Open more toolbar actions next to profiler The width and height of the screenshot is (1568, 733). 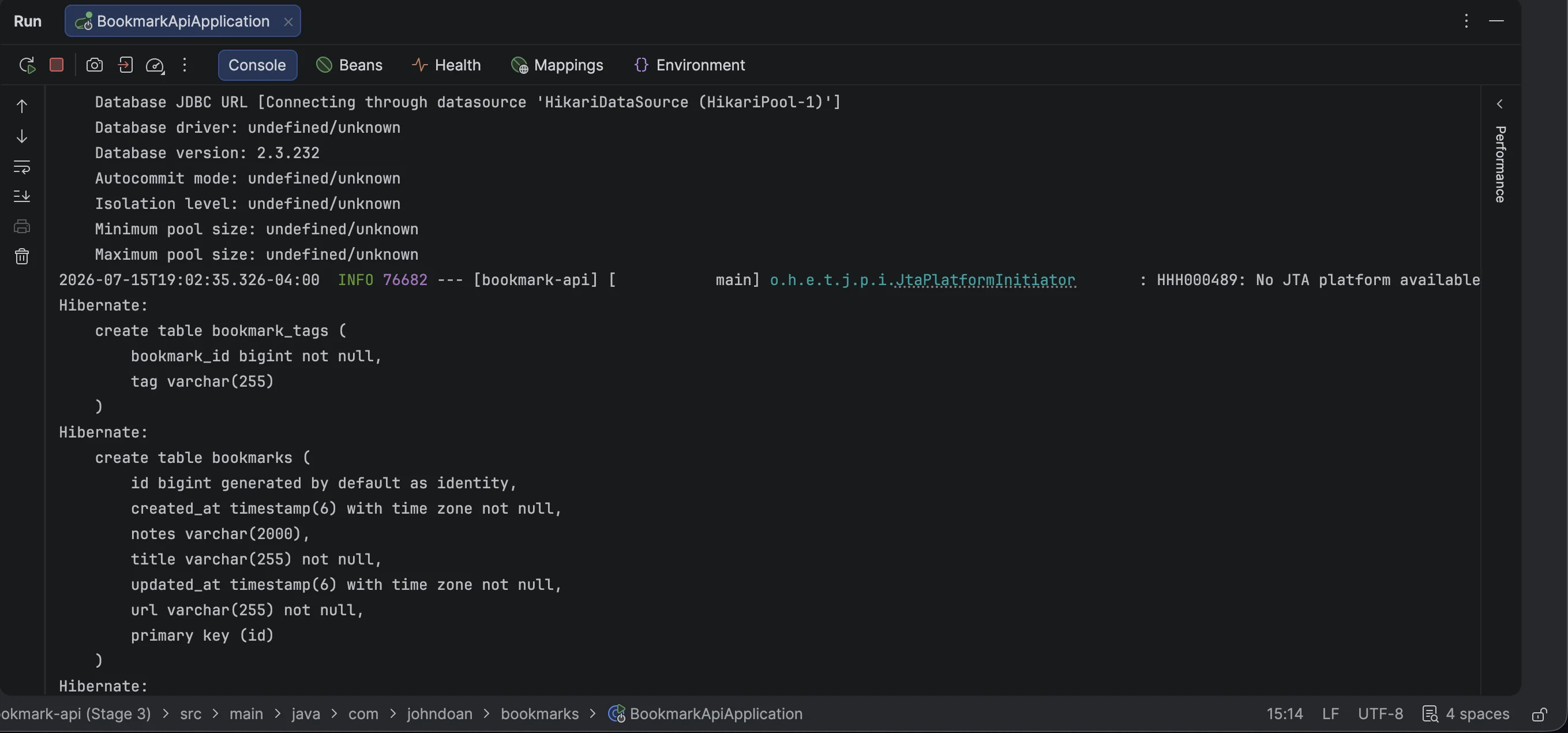point(185,65)
